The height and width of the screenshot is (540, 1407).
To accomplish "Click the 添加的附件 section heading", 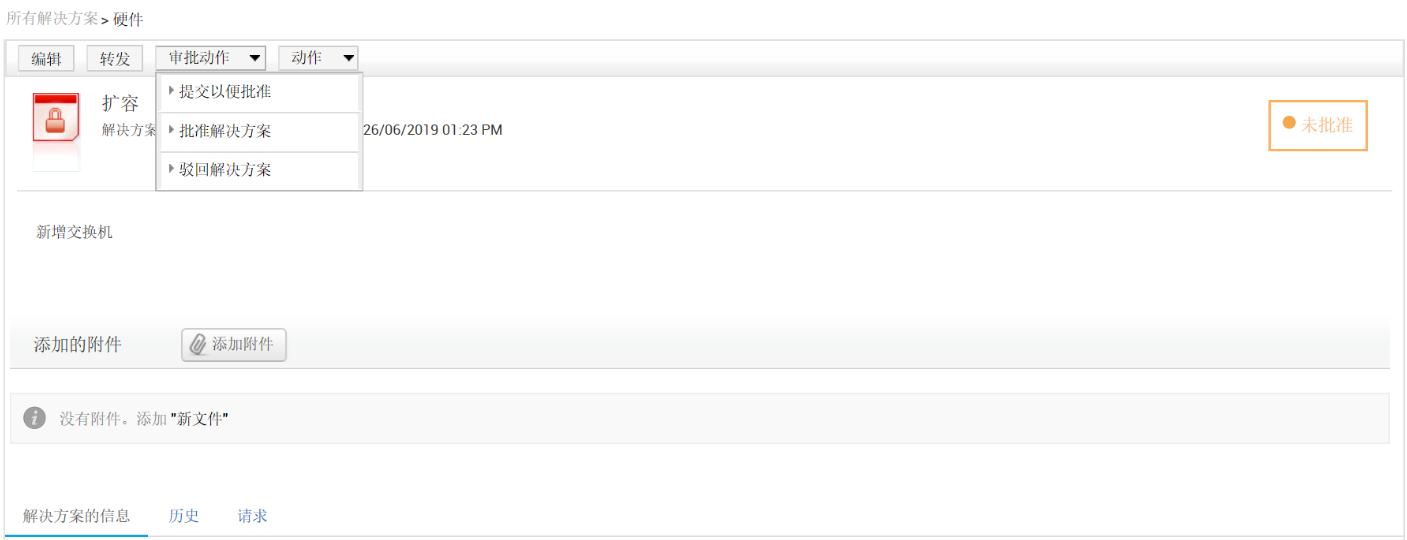I will tap(78, 345).
